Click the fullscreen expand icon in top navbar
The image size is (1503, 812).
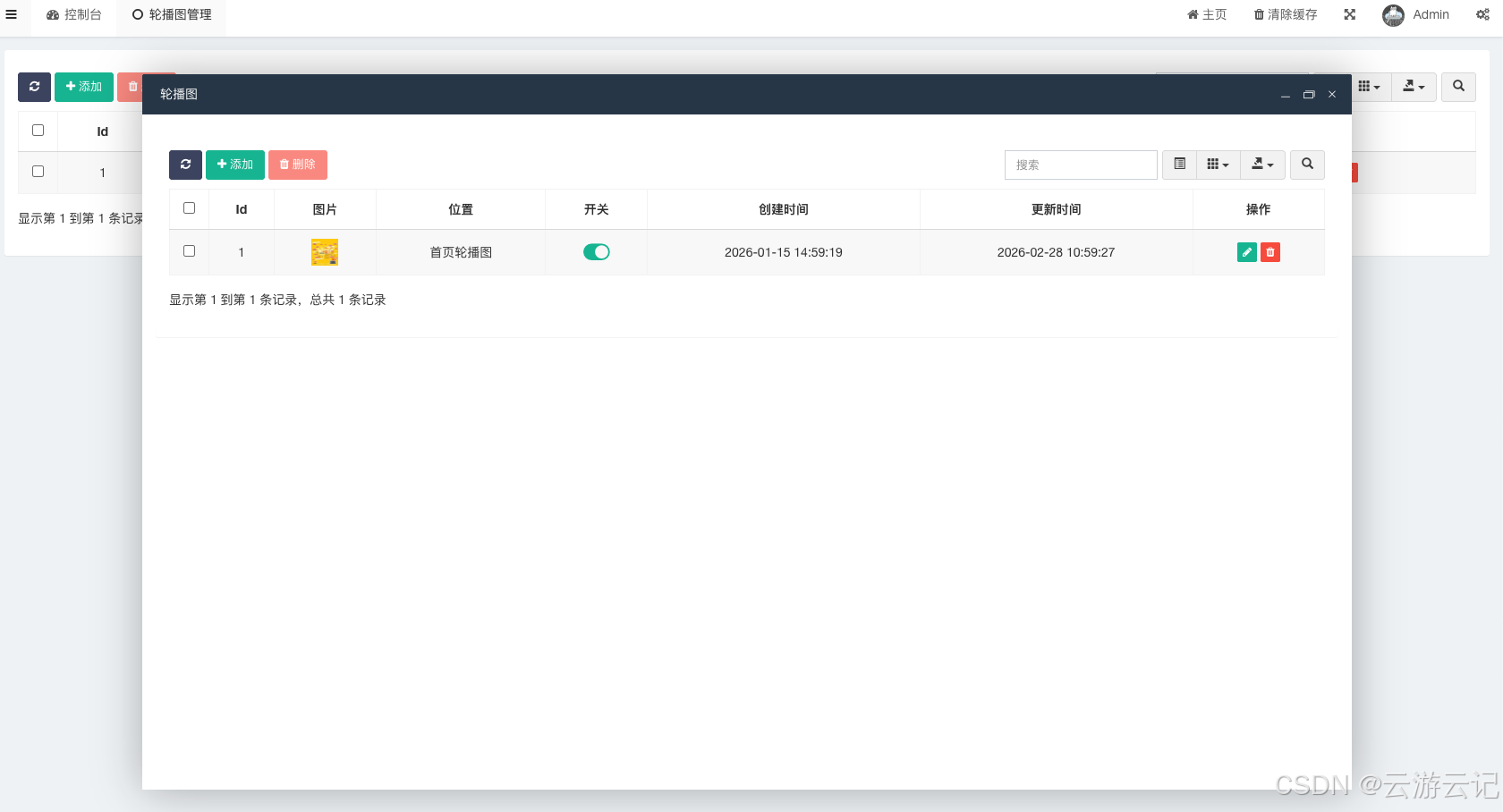(1349, 14)
